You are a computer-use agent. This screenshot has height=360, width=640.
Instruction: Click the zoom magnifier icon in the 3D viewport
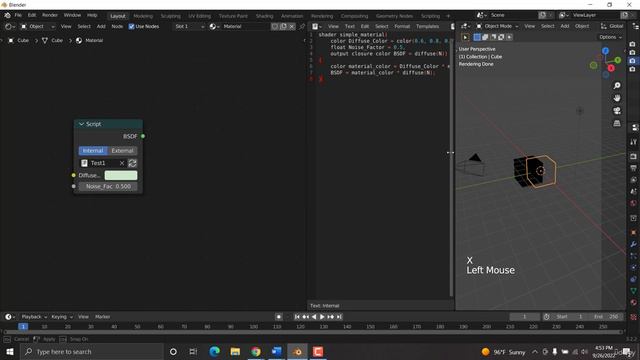point(617,85)
